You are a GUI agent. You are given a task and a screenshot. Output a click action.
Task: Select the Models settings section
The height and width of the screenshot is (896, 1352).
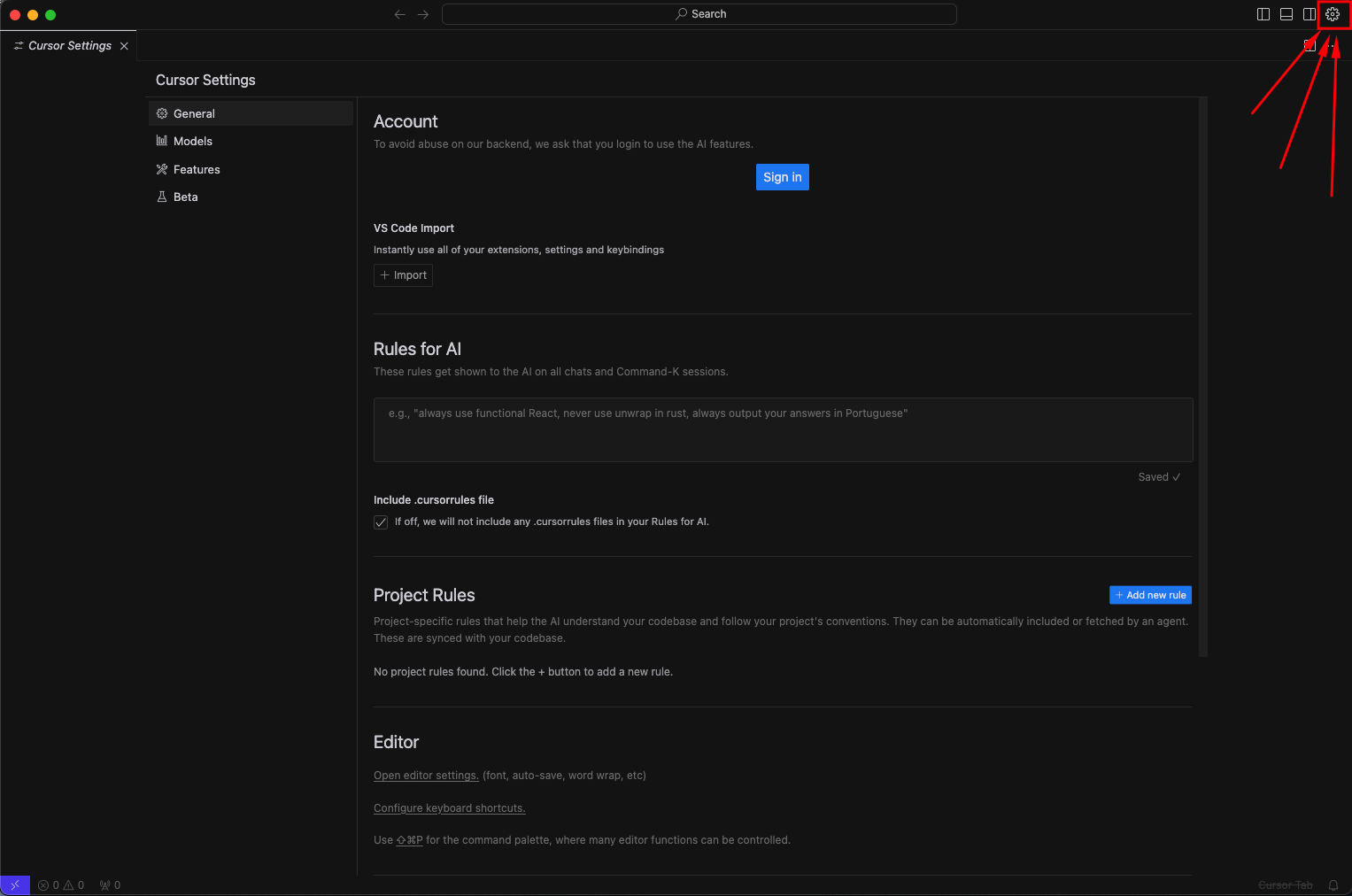click(193, 141)
